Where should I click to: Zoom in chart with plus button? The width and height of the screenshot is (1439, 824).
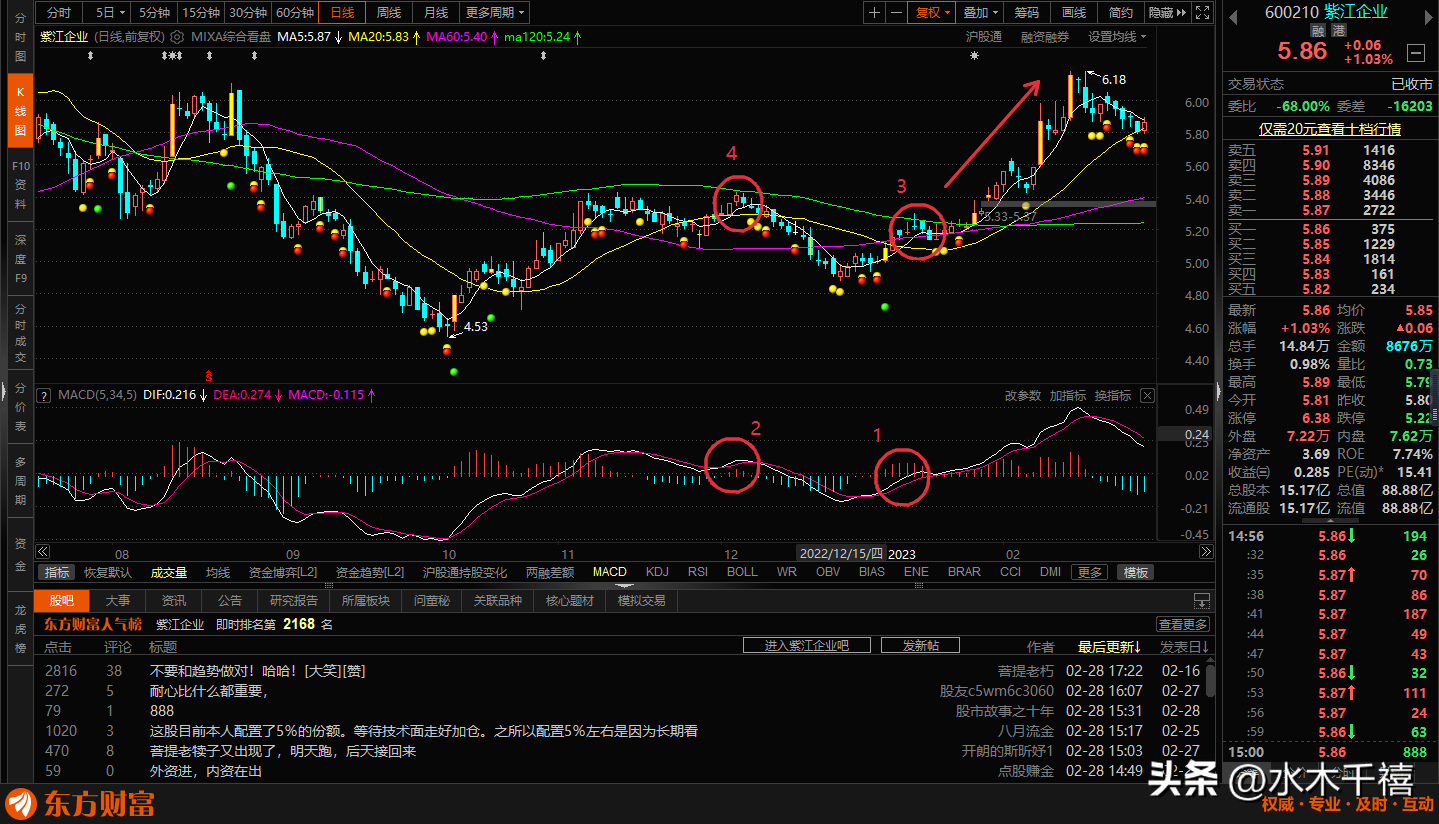(875, 13)
